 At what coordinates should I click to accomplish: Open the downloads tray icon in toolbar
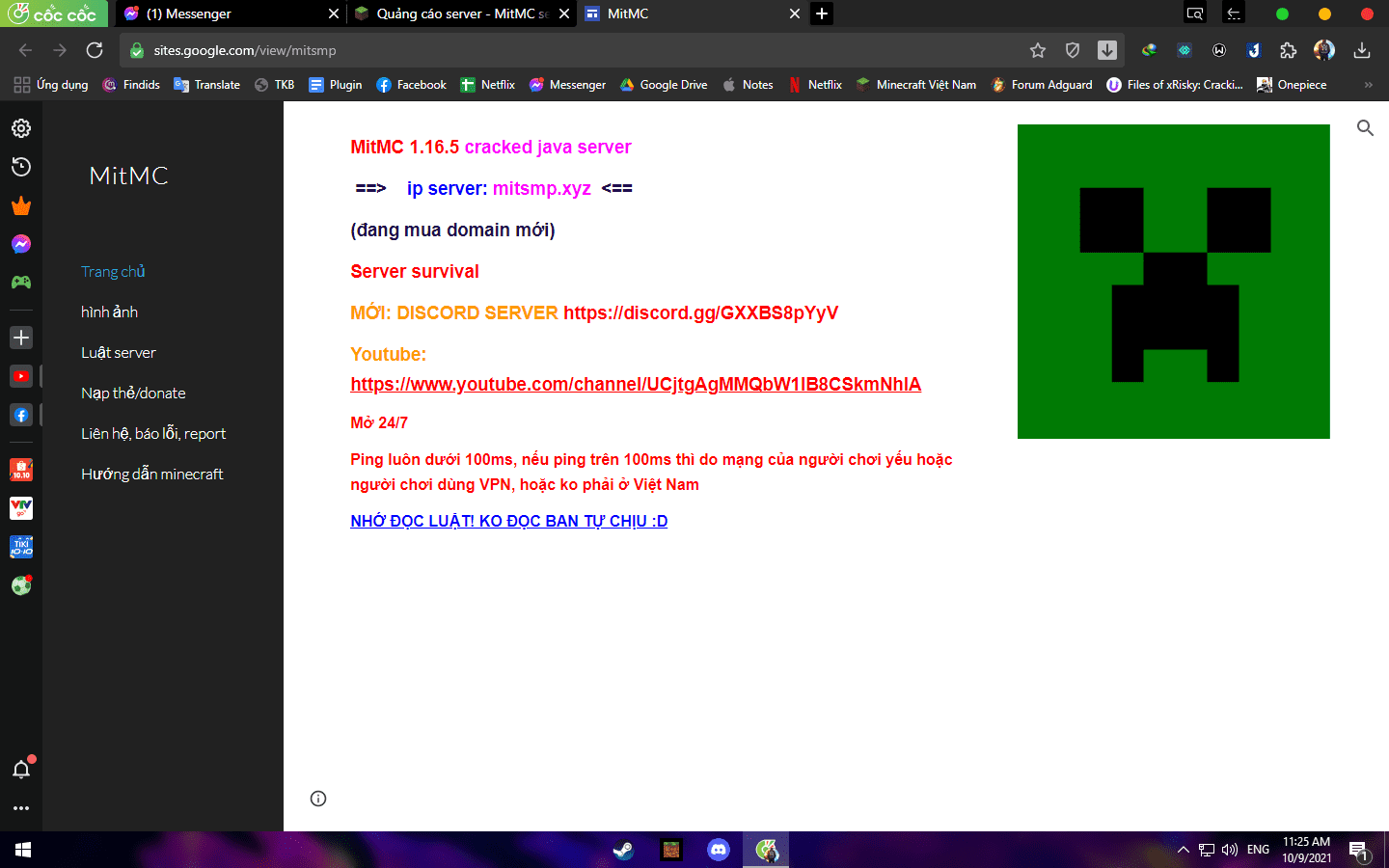point(1362,50)
